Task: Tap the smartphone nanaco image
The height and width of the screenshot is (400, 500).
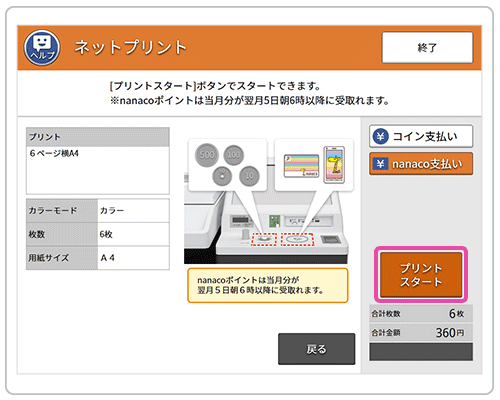Action: (334, 165)
